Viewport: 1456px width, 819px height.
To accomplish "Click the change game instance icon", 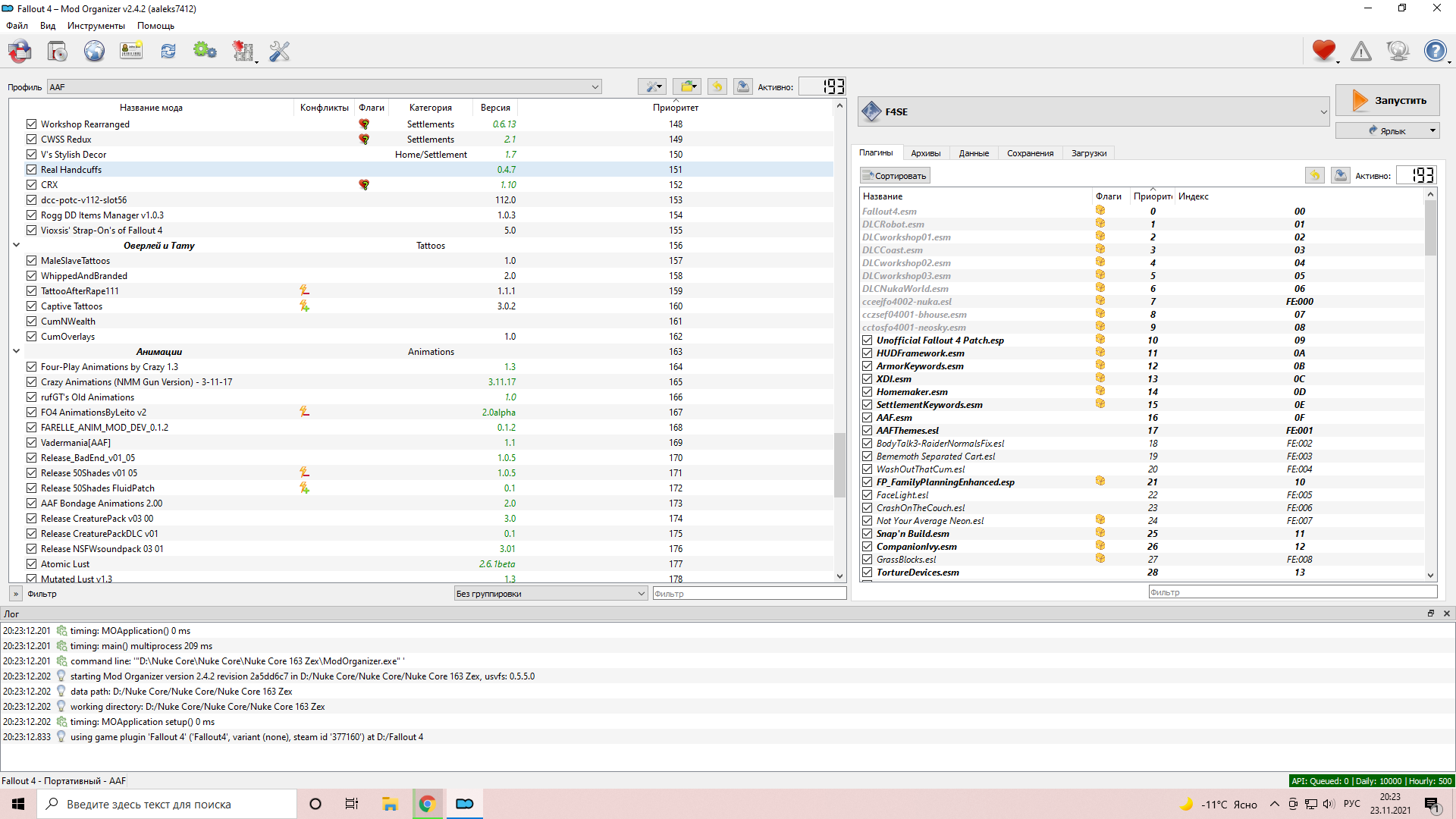I will click(x=20, y=52).
